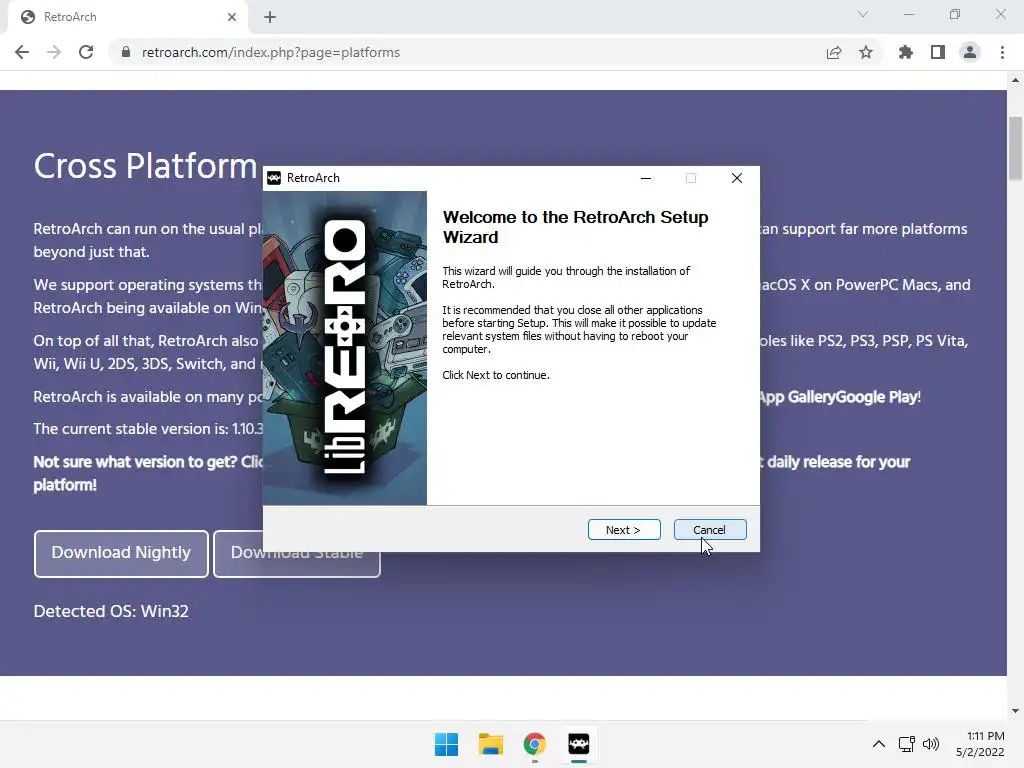Click 'Detected OS: Win32' text

tap(111, 611)
